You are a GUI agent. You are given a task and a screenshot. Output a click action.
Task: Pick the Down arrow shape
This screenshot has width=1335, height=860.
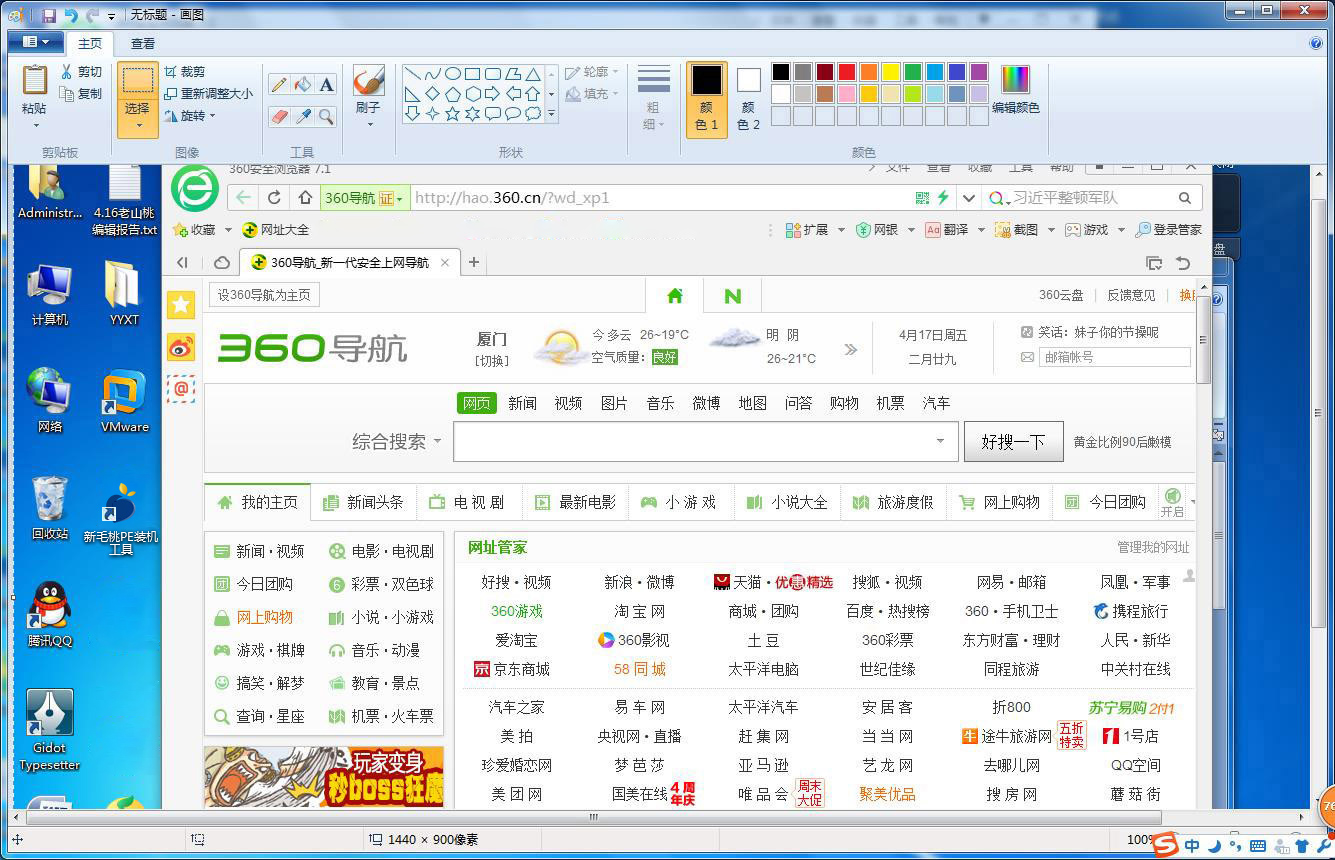tap(413, 114)
